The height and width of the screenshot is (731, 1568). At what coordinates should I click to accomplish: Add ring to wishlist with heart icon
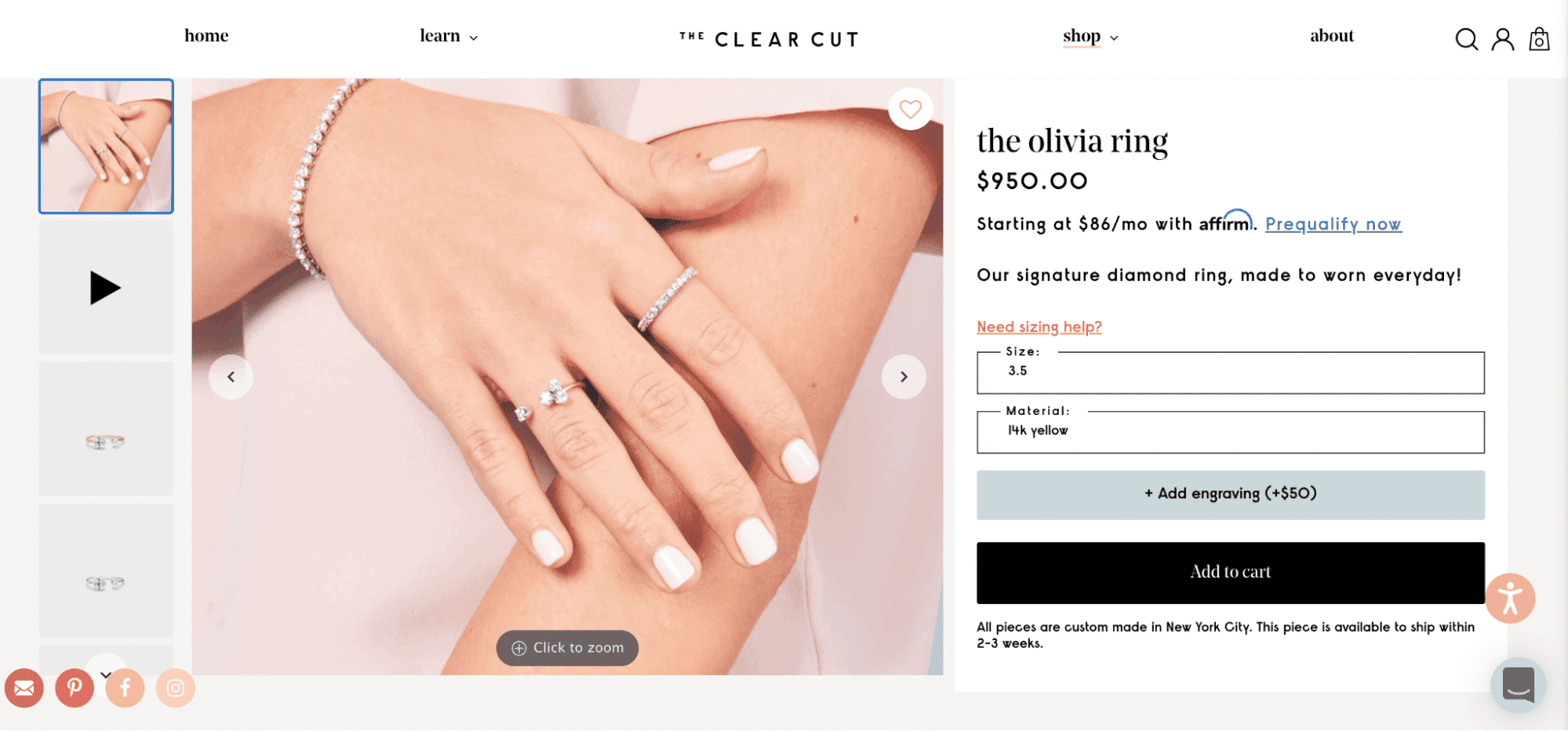click(910, 109)
